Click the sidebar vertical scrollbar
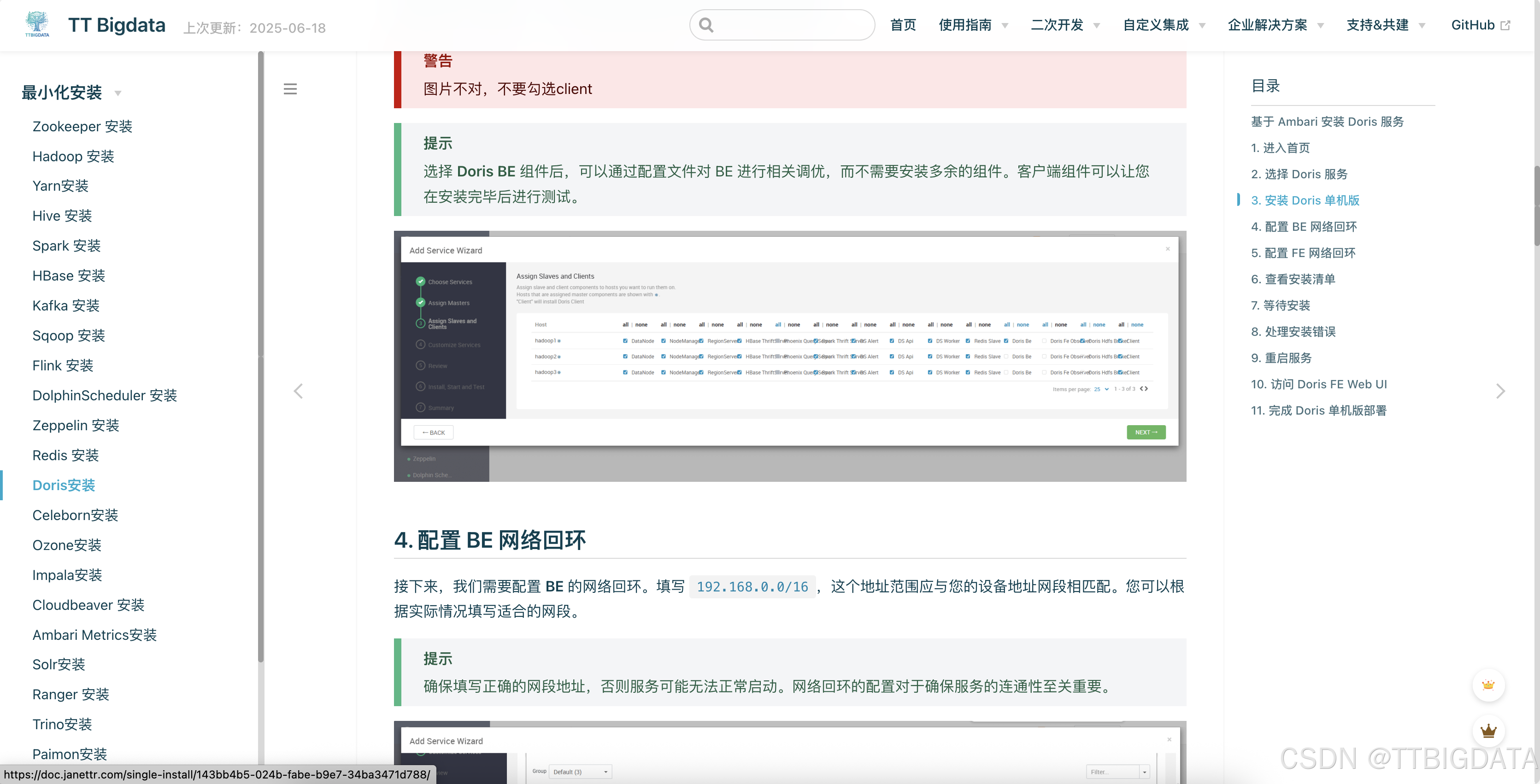This screenshot has height=784, width=1540. tap(261, 358)
